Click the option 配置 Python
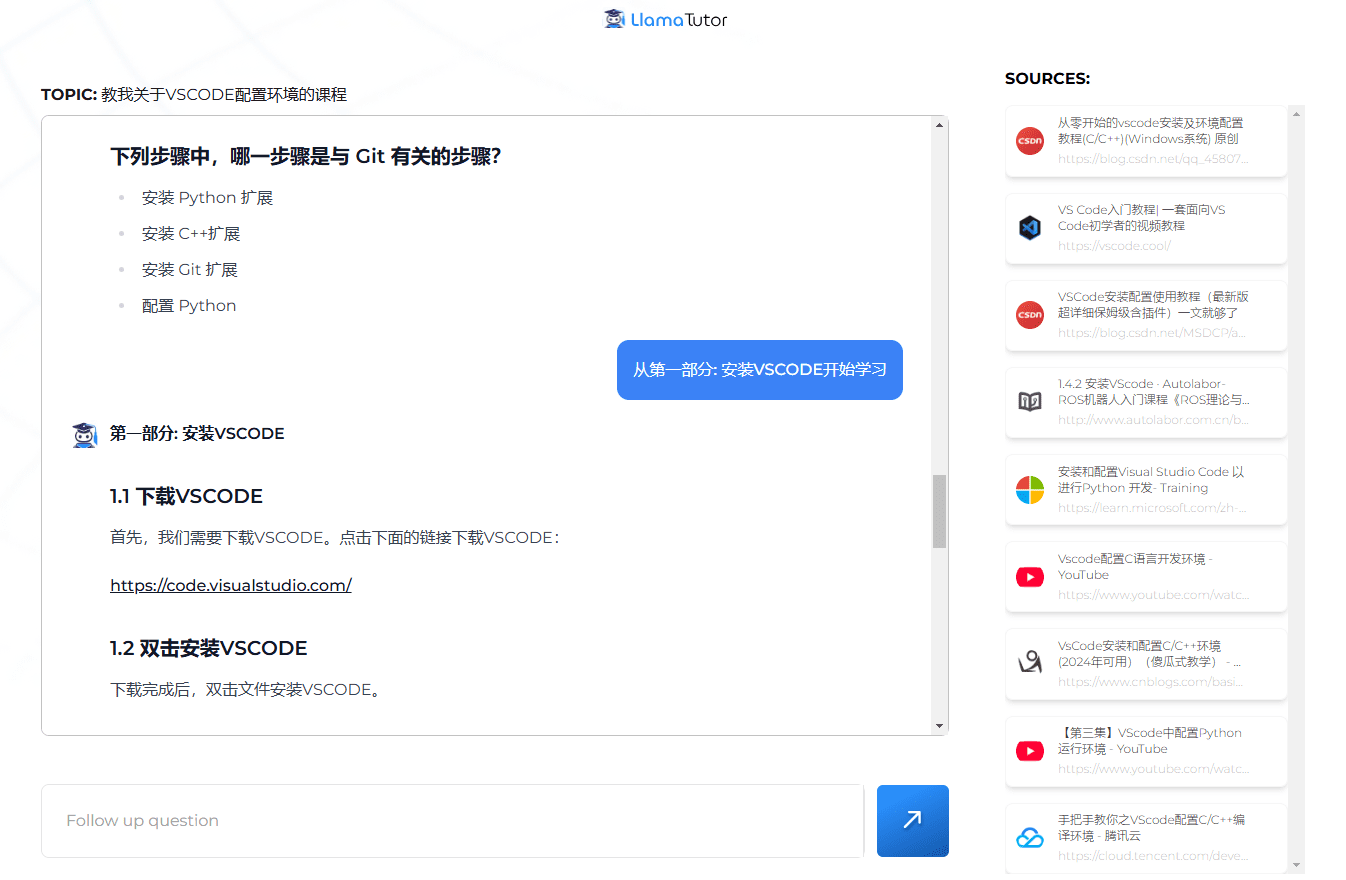1346x880 pixels. coord(189,306)
